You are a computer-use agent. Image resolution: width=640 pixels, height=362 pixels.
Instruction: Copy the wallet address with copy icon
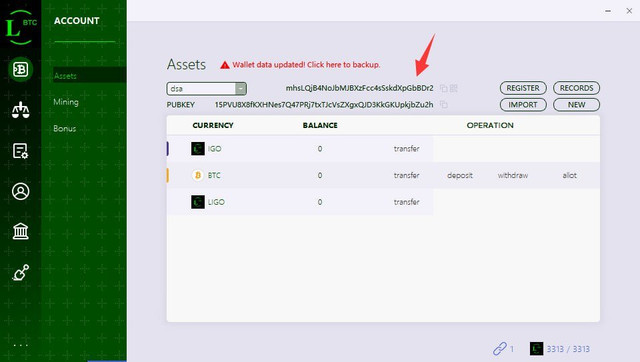[444, 88]
